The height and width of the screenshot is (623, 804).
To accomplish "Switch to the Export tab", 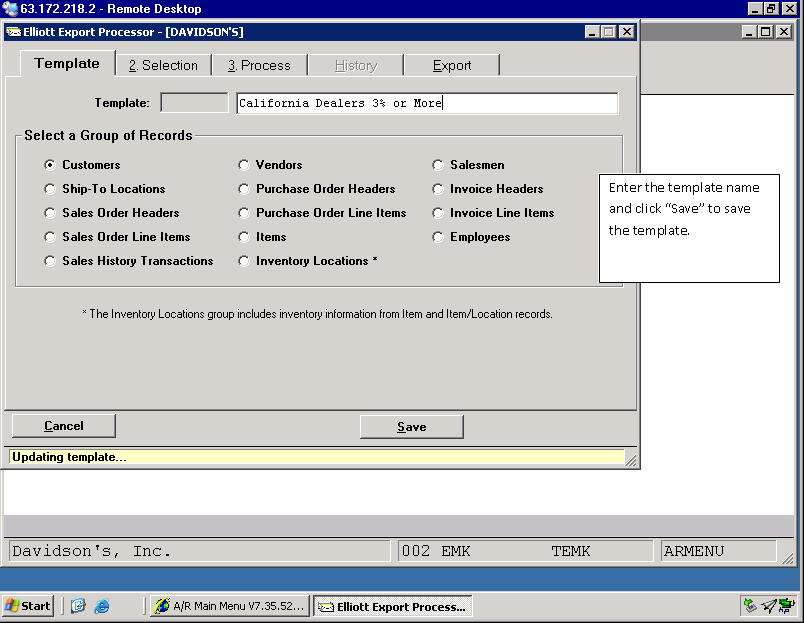I will click(452, 66).
